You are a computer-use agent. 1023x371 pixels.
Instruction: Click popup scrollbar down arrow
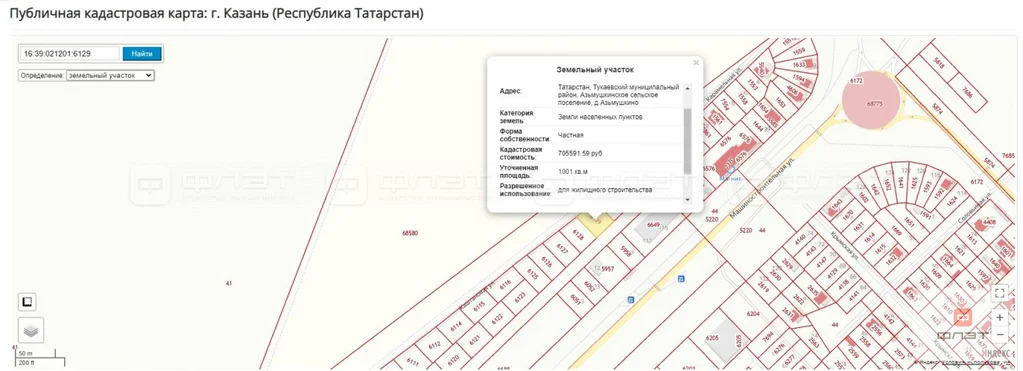point(687,199)
